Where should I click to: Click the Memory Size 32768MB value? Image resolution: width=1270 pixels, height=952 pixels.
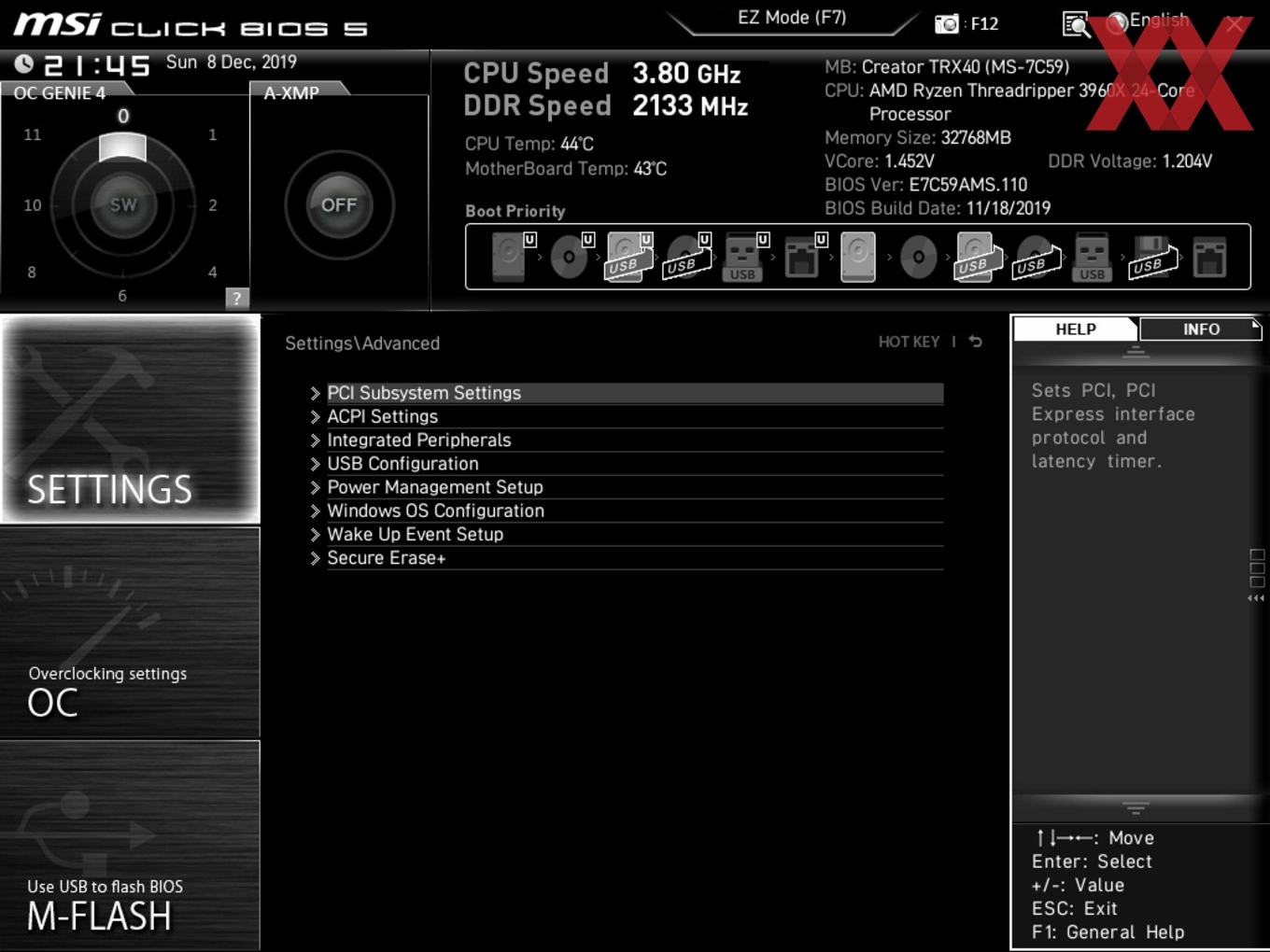(976, 137)
